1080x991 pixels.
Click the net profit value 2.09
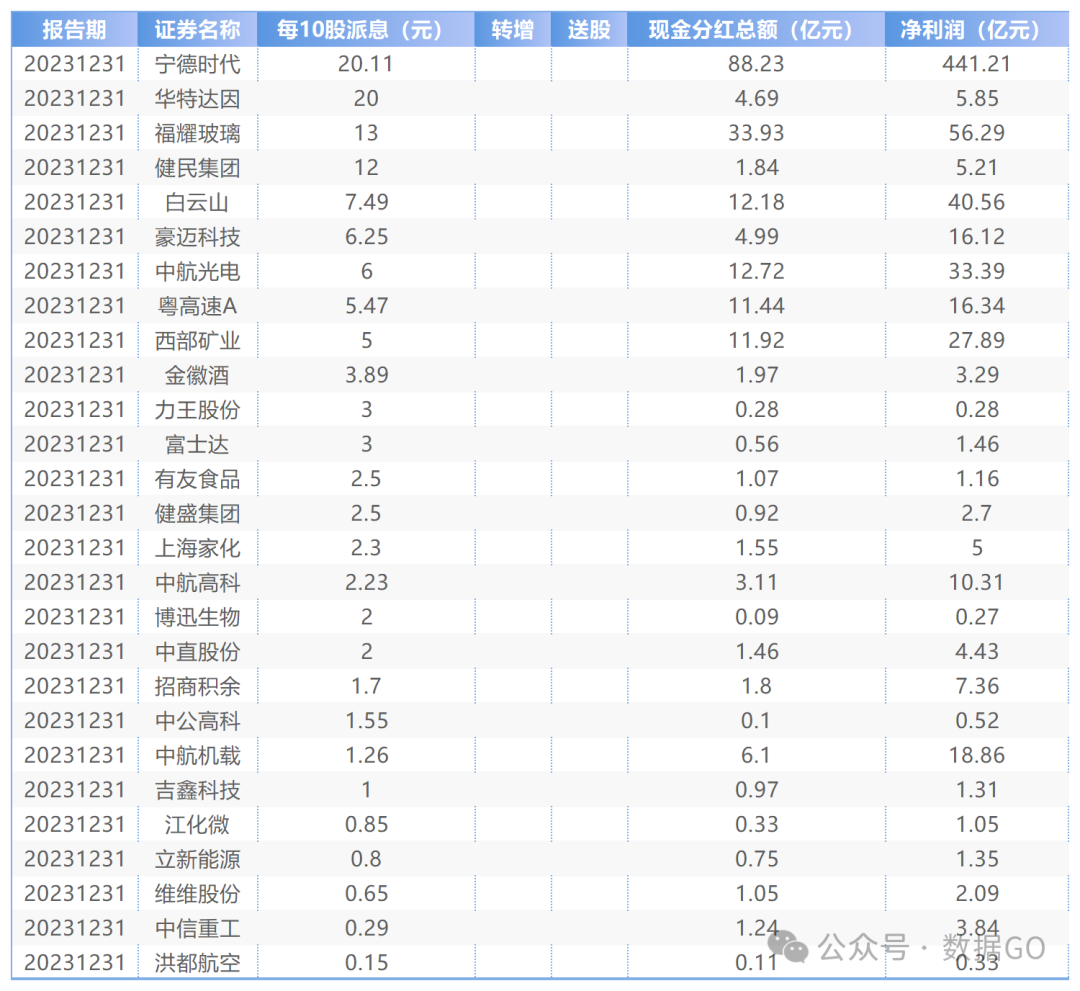point(977,893)
